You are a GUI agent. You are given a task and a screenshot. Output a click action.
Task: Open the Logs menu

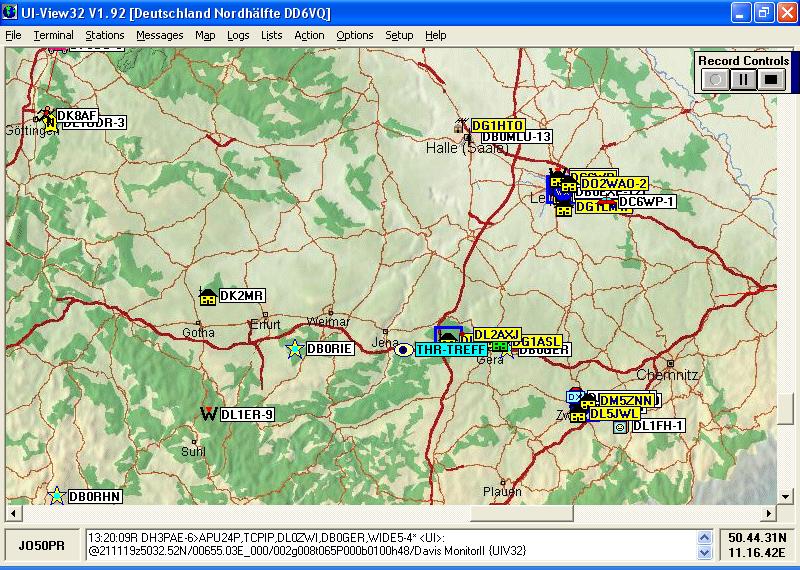click(x=238, y=35)
